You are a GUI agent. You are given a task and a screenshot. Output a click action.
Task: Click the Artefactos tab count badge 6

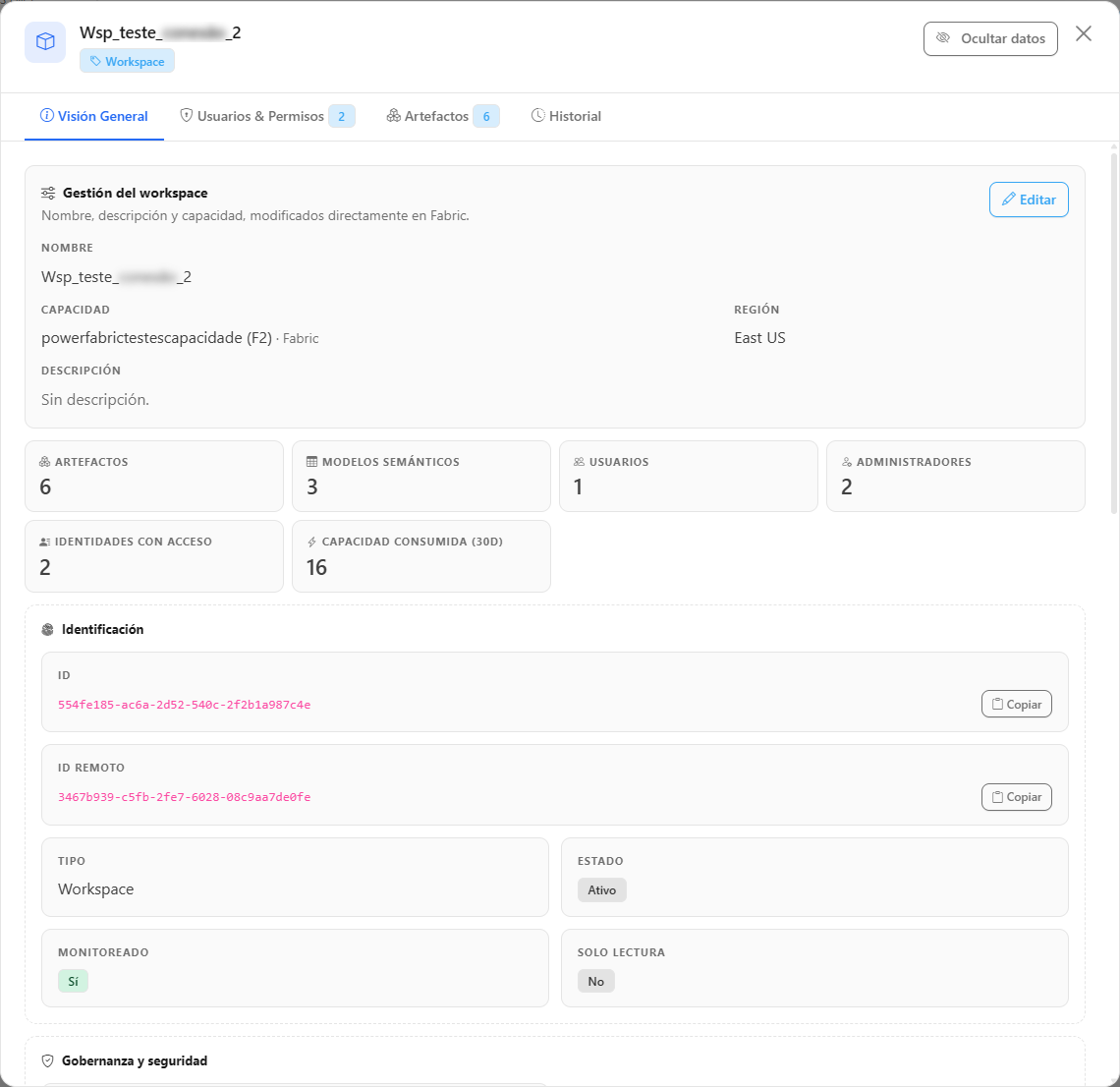(x=486, y=116)
